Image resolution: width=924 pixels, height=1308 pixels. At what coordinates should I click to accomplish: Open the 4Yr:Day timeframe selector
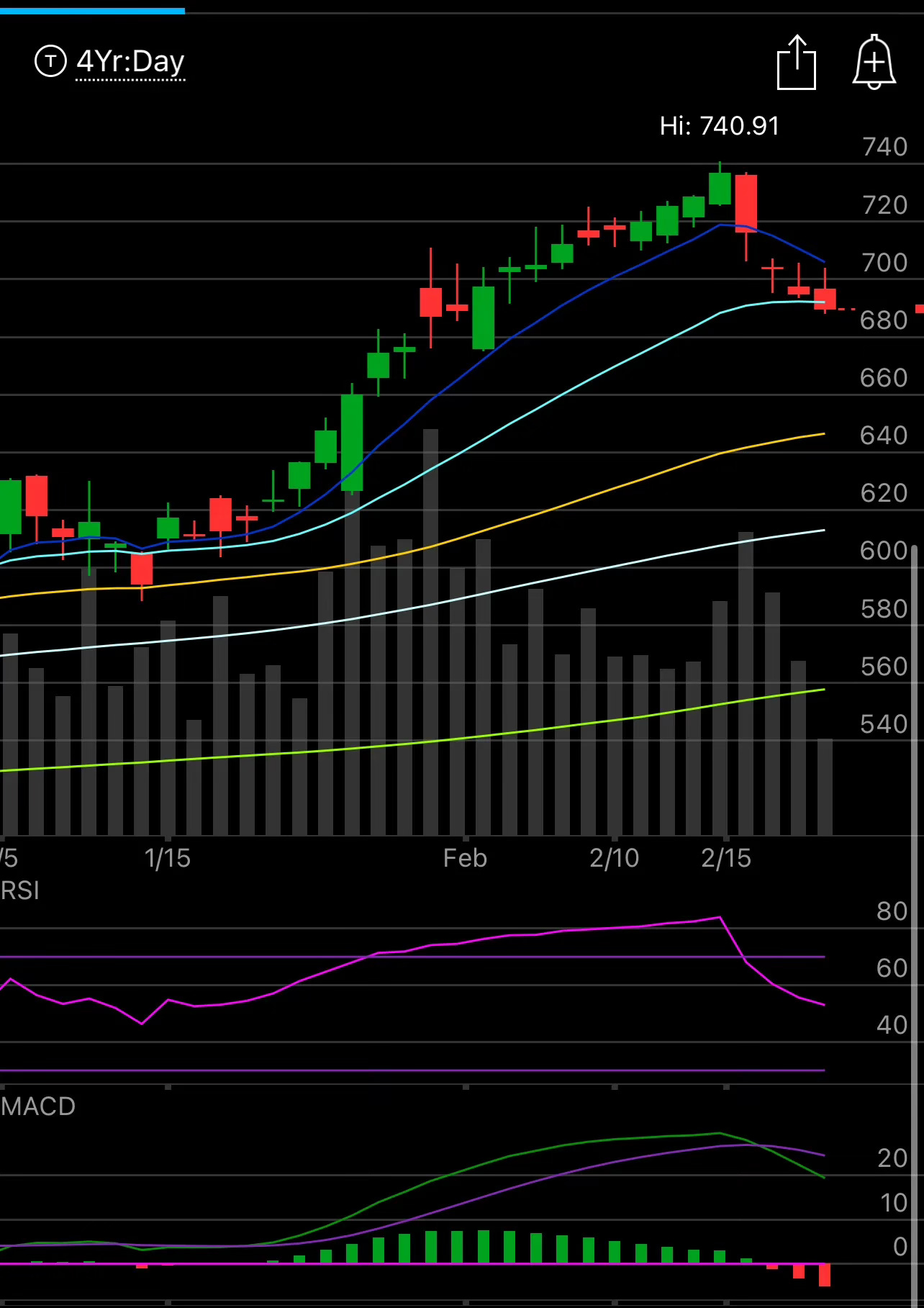[131, 62]
